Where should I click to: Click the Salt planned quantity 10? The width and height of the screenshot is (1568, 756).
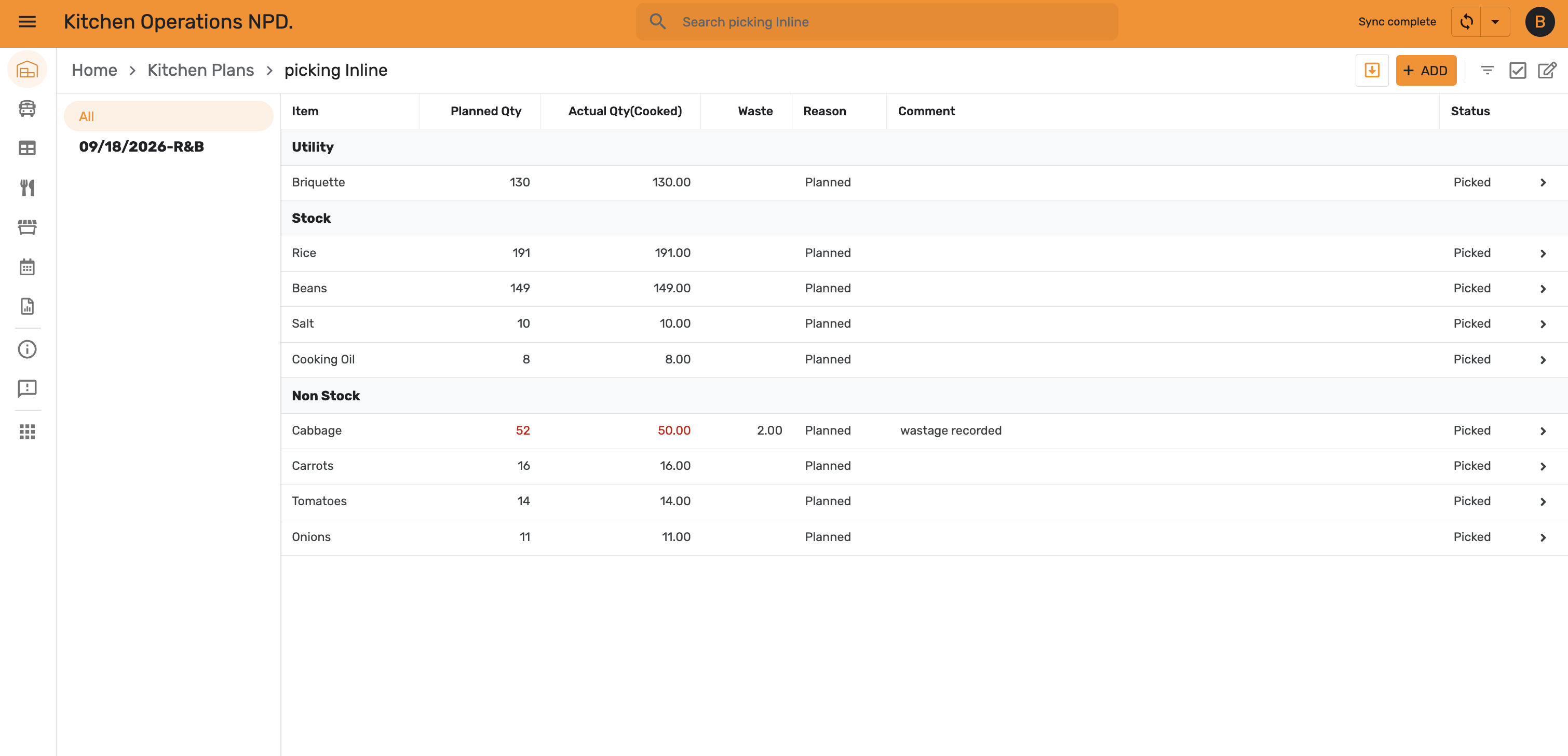tap(523, 323)
